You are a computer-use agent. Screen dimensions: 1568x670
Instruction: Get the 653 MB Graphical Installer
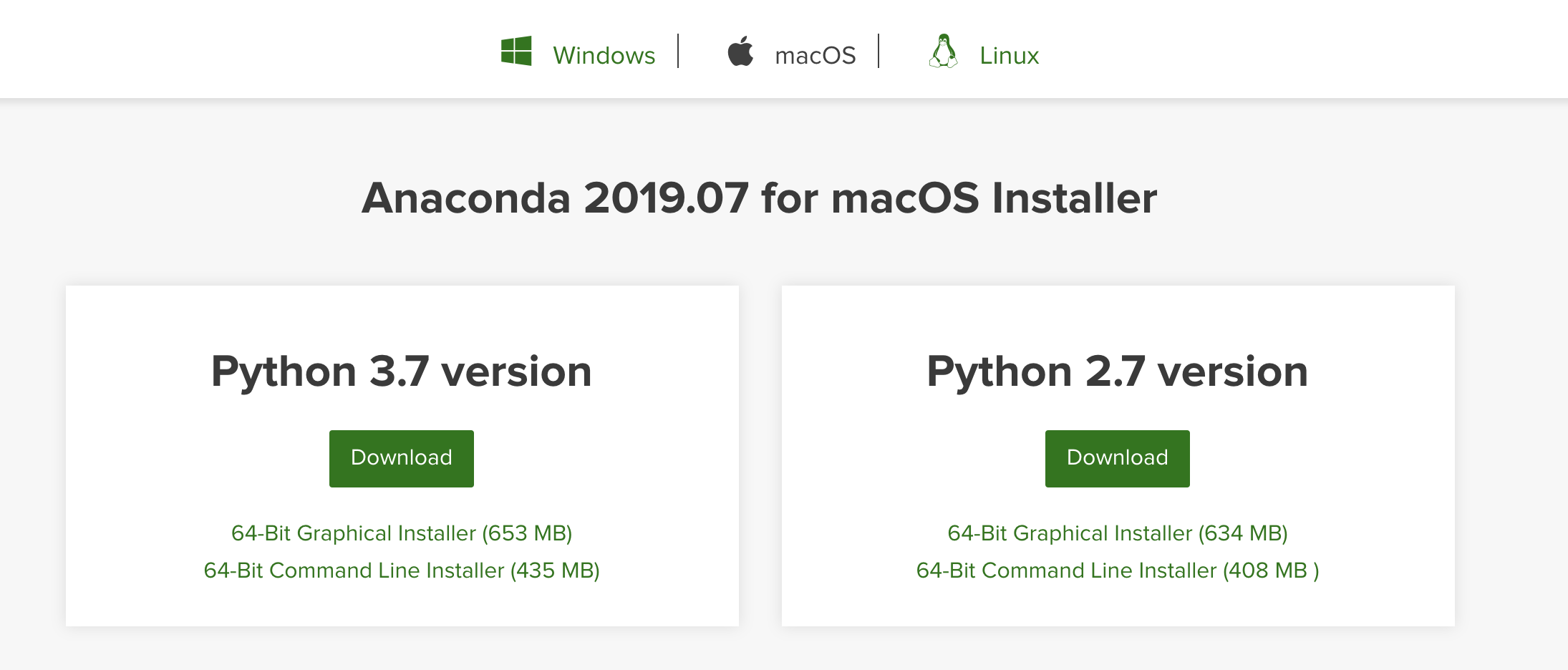(x=402, y=533)
